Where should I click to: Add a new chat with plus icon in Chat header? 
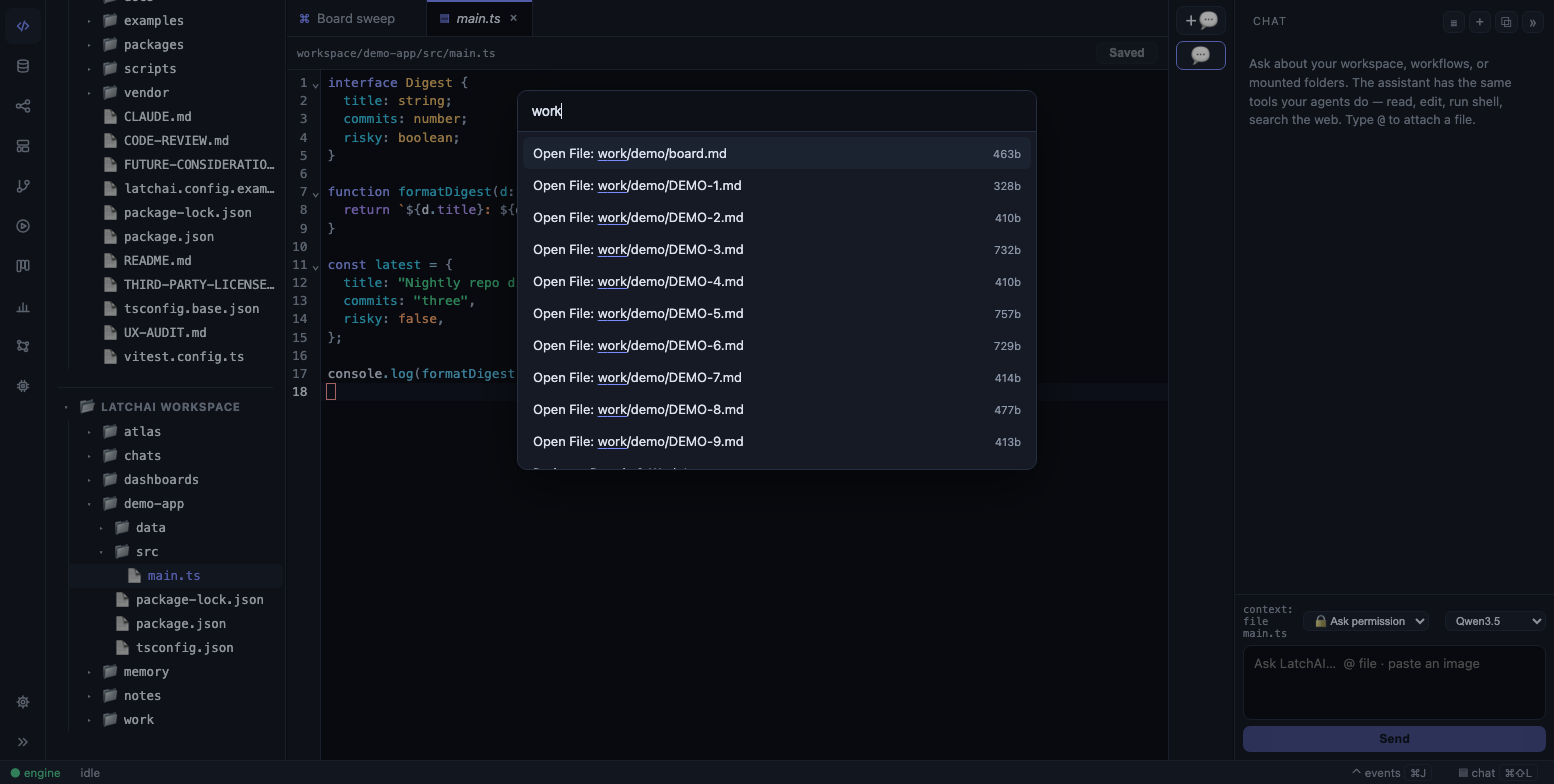pyautogui.click(x=1480, y=22)
